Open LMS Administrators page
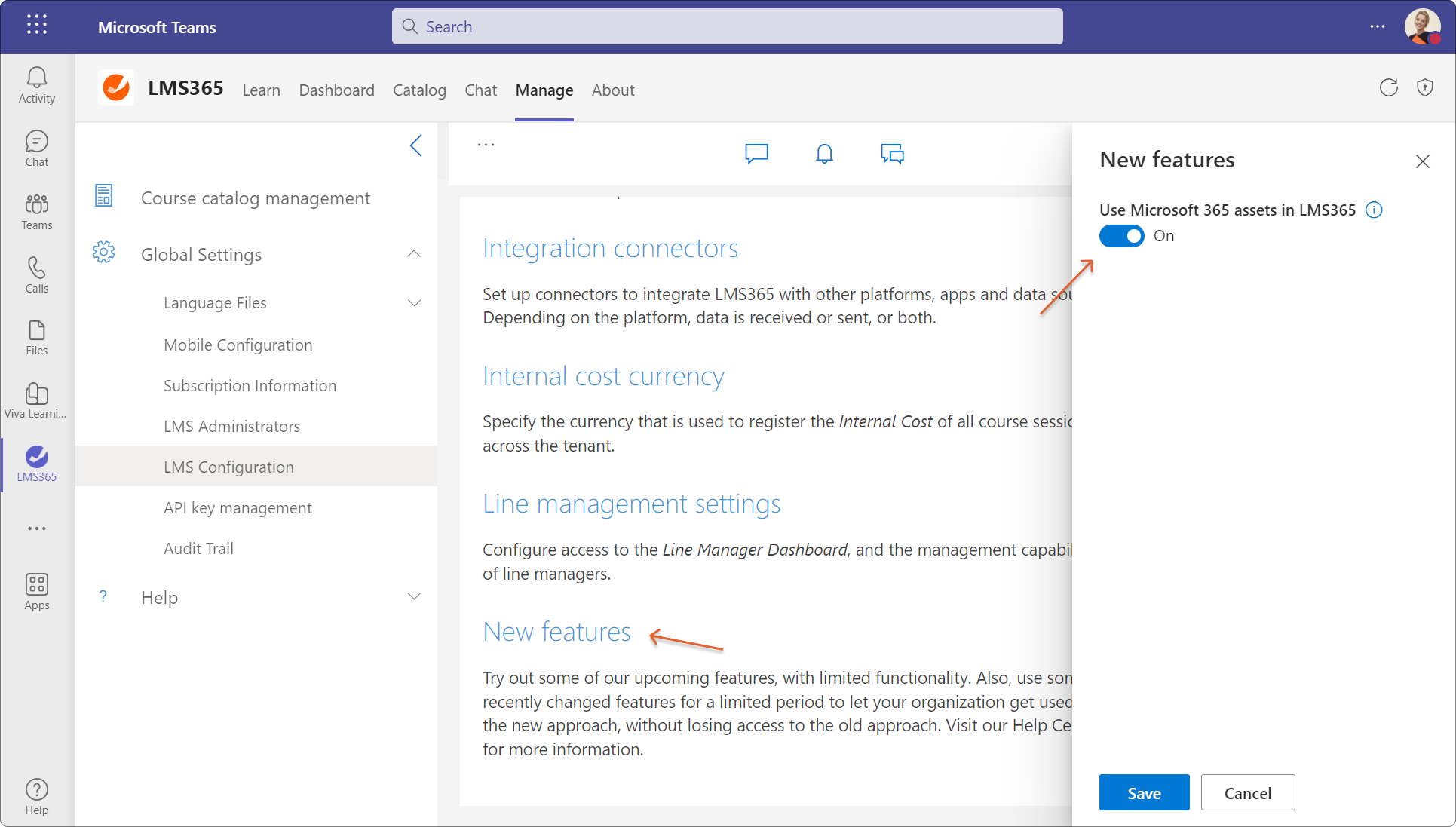The image size is (1456, 827). (232, 426)
